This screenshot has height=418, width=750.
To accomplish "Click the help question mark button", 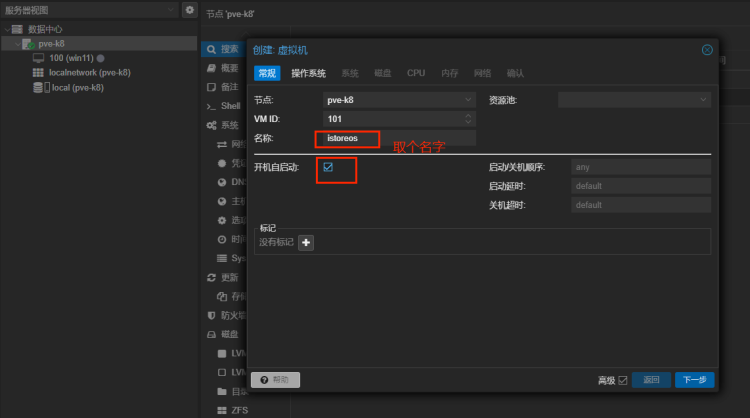I will (276, 380).
